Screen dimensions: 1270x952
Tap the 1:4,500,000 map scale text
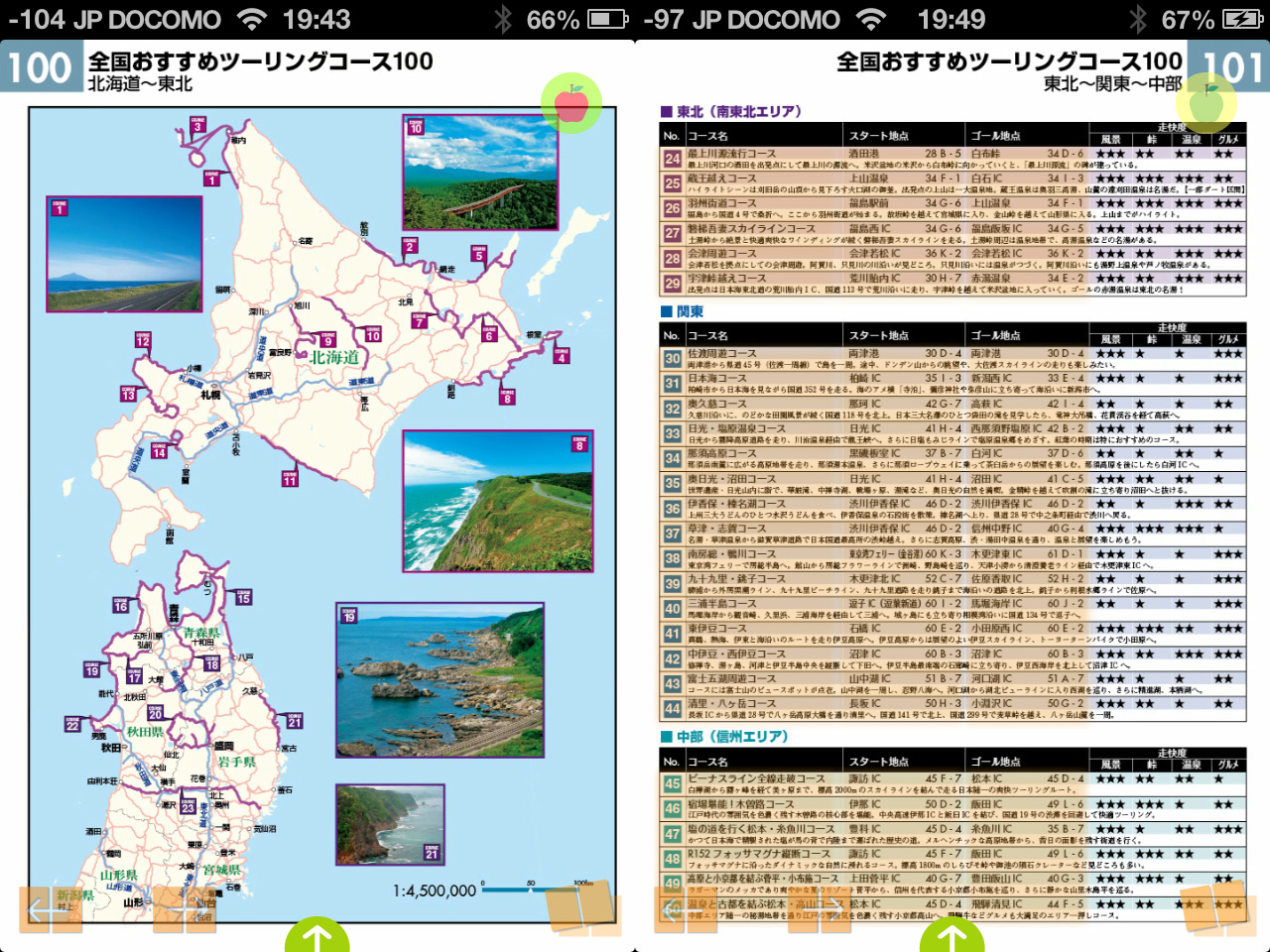[435, 891]
